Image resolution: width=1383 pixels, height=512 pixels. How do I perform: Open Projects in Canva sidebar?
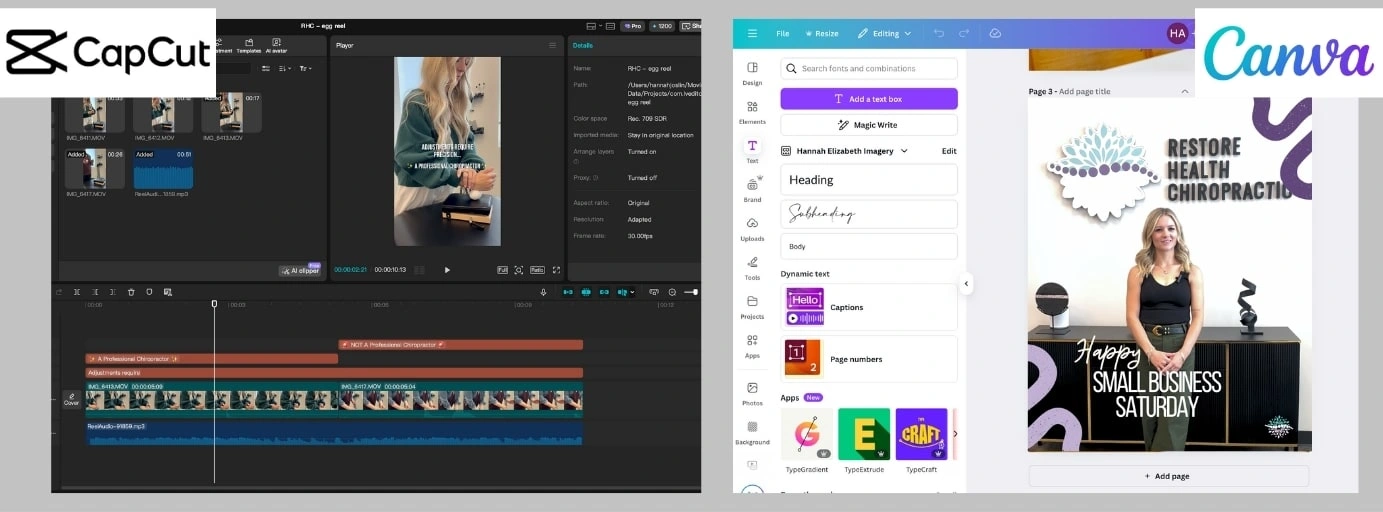coord(752,306)
